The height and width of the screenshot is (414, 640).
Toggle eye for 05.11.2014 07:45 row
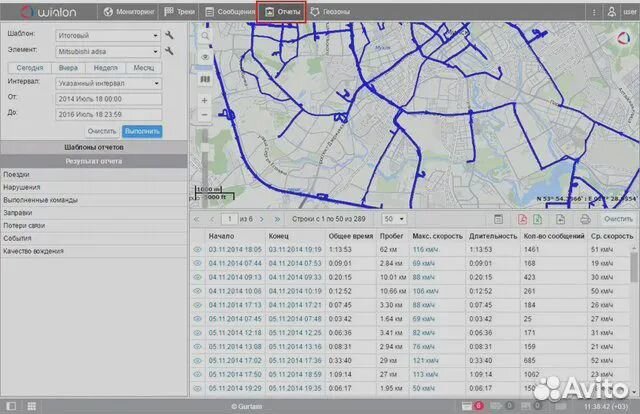[x=197, y=319]
